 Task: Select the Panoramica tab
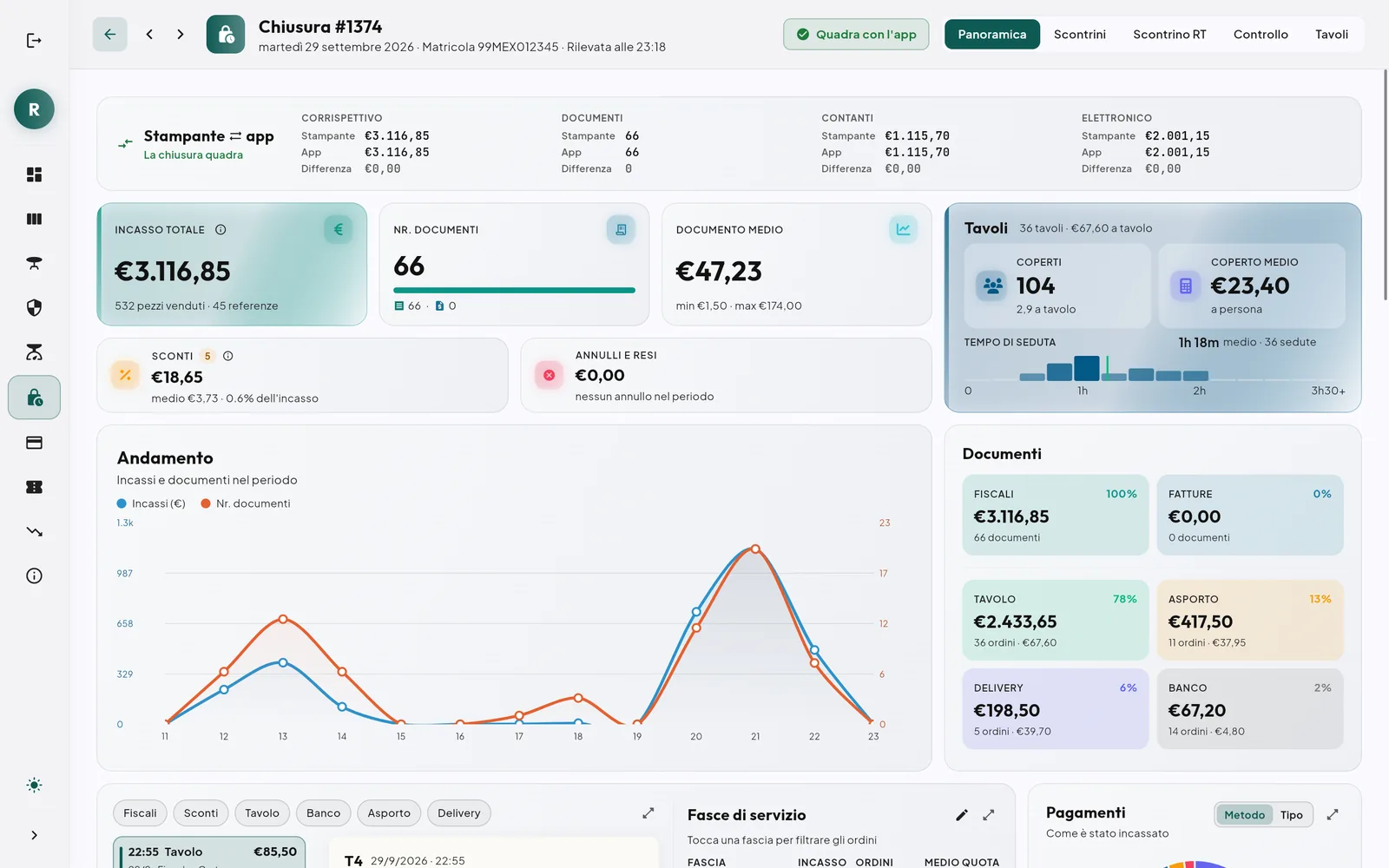coord(992,35)
